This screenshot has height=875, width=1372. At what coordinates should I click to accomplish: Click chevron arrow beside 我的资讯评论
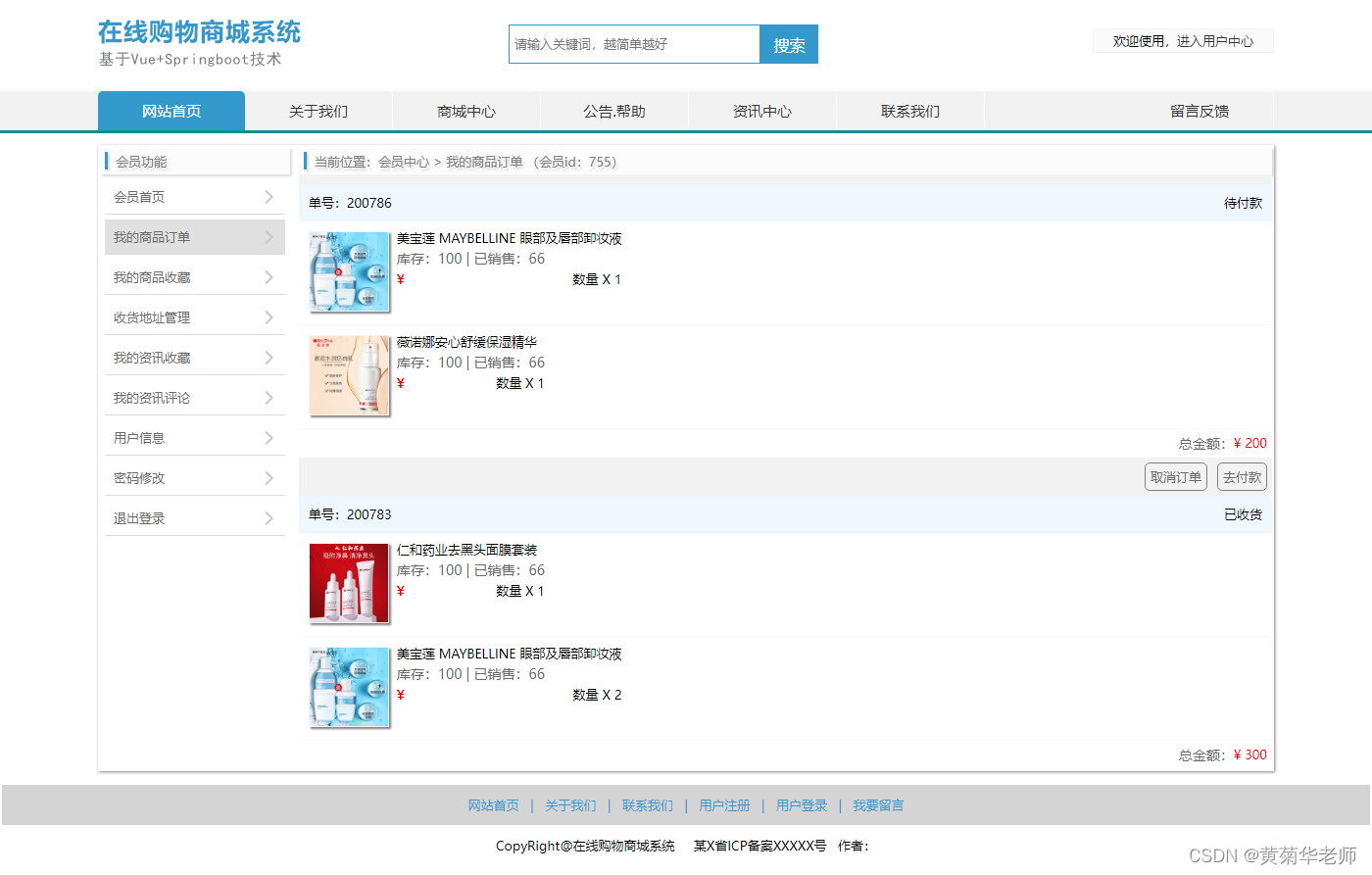[269, 398]
